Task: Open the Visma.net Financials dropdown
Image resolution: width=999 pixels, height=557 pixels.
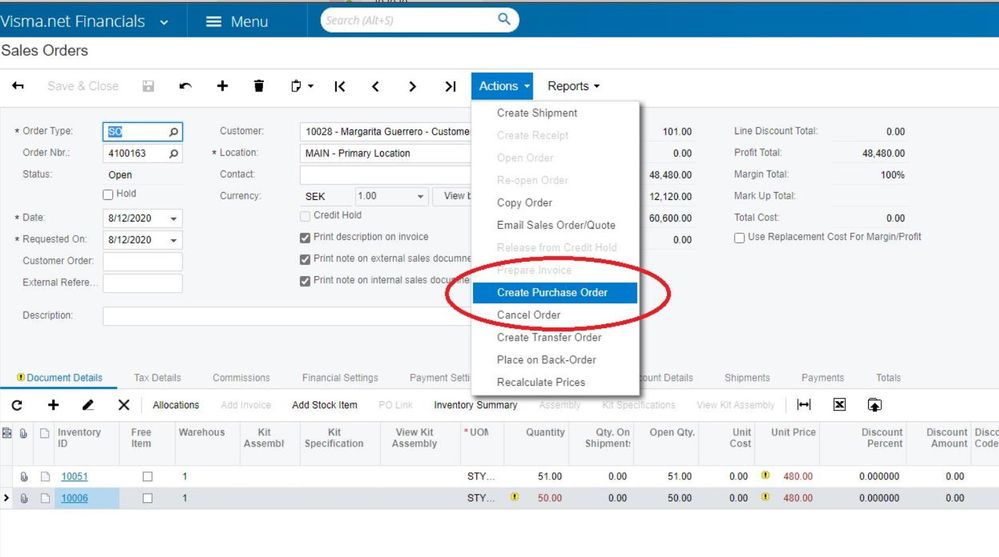Action: pyautogui.click(x=164, y=22)
